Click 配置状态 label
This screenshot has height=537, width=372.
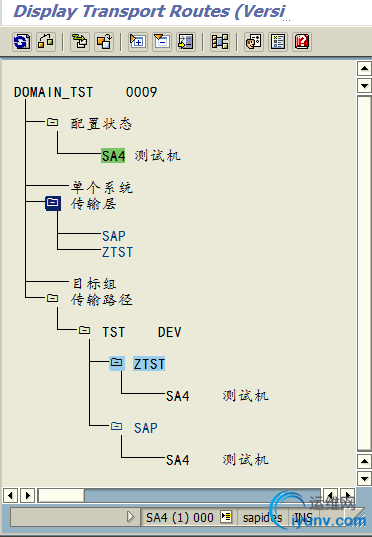(x=101, y=124)
